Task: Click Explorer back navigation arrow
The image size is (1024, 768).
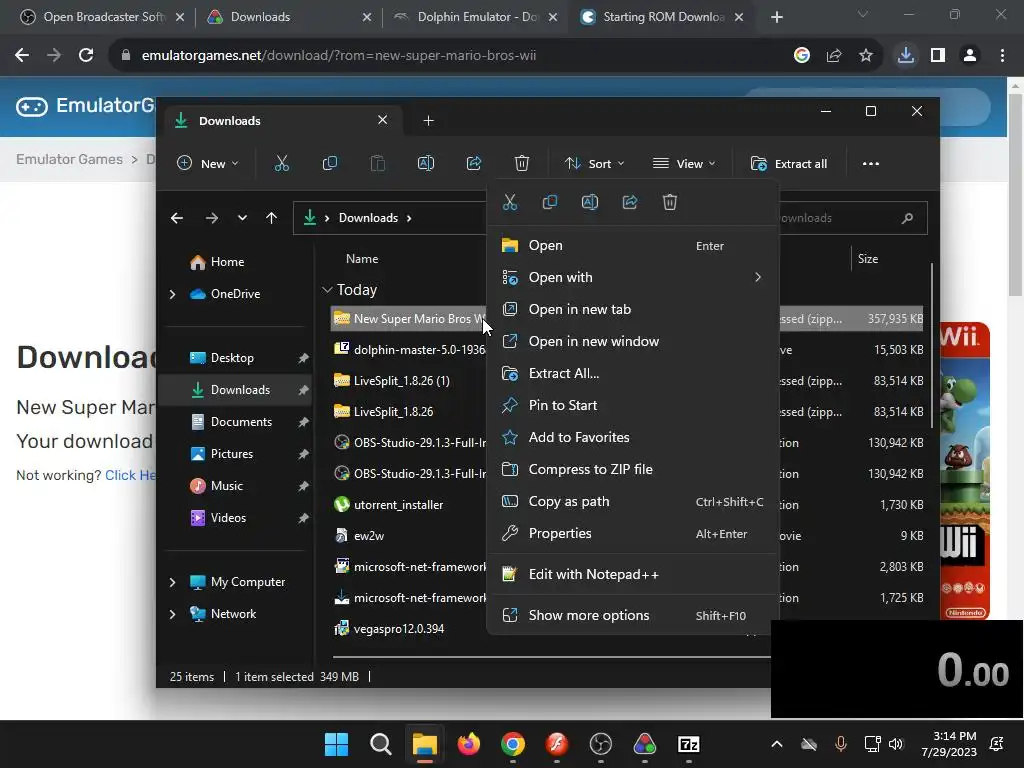Action: click(x=177, y=218)
